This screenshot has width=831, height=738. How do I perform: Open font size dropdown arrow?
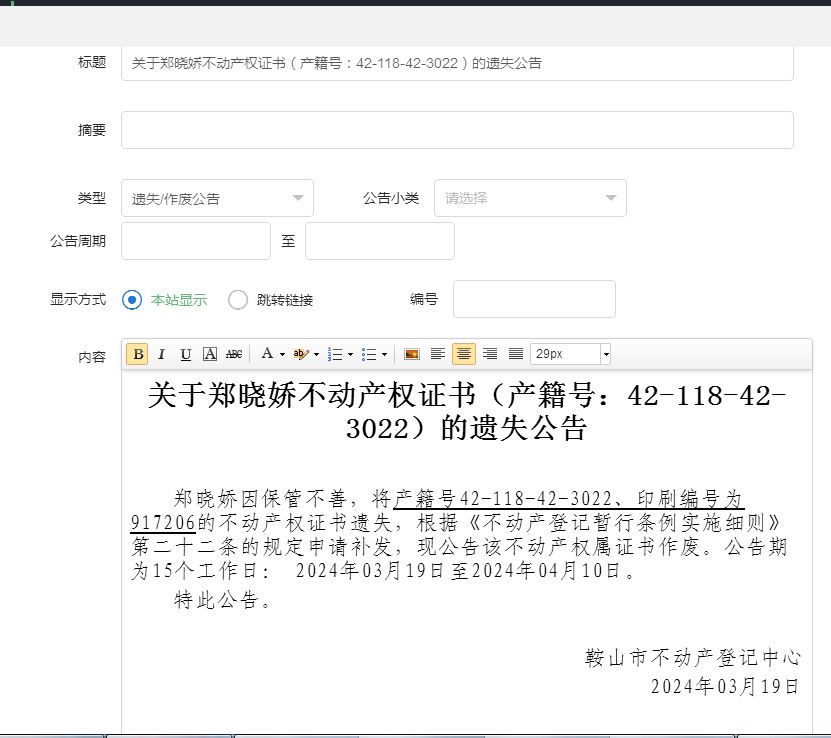tap(606, 354)
